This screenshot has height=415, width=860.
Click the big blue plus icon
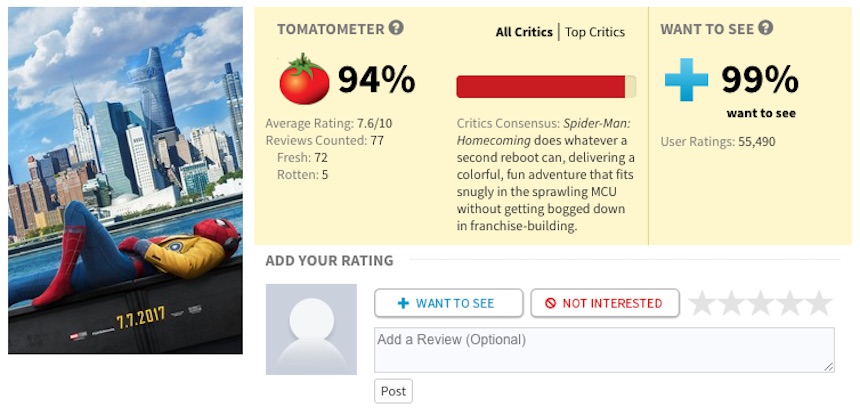pyautogui.click(x=686, y=80)
